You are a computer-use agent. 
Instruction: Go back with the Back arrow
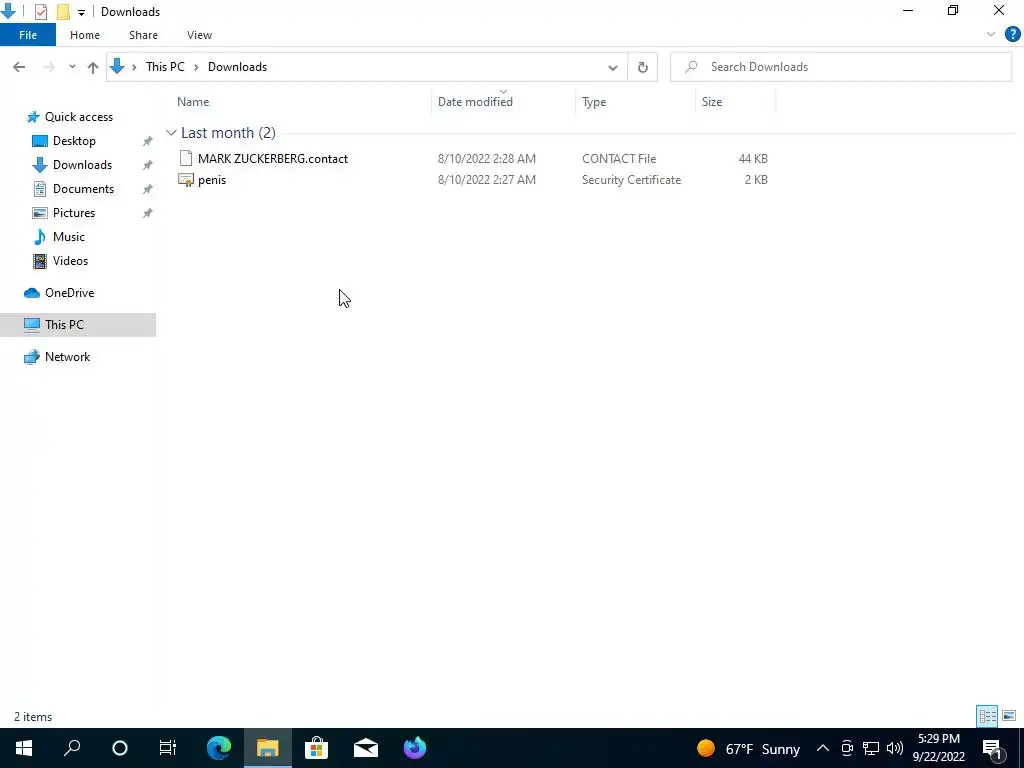click(19, 67)
